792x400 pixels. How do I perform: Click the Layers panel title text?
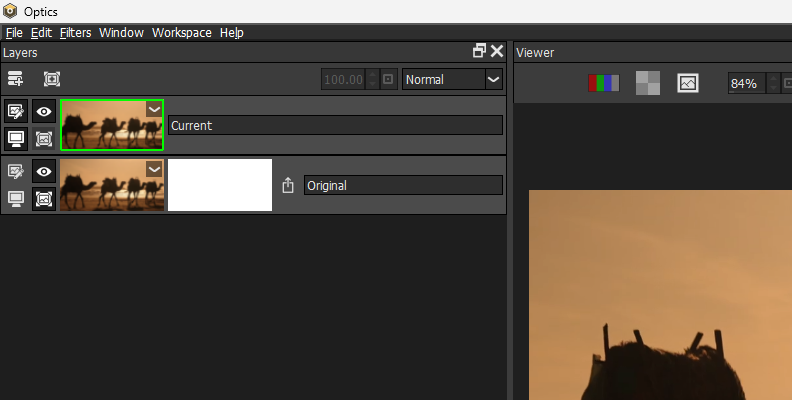pyautogui.click(x=20, y=53)
